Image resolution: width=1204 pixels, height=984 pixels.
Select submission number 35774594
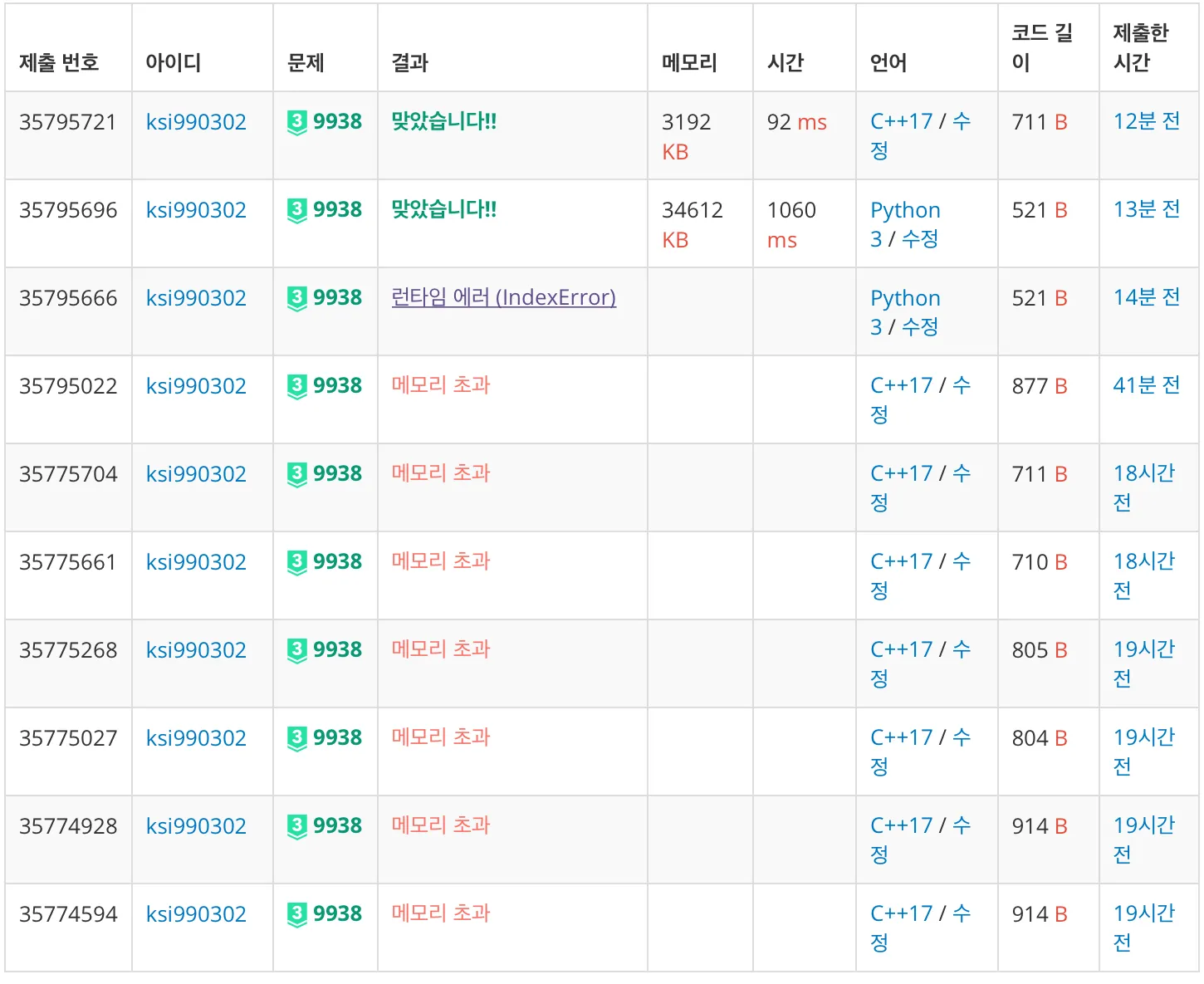(68, 914)
